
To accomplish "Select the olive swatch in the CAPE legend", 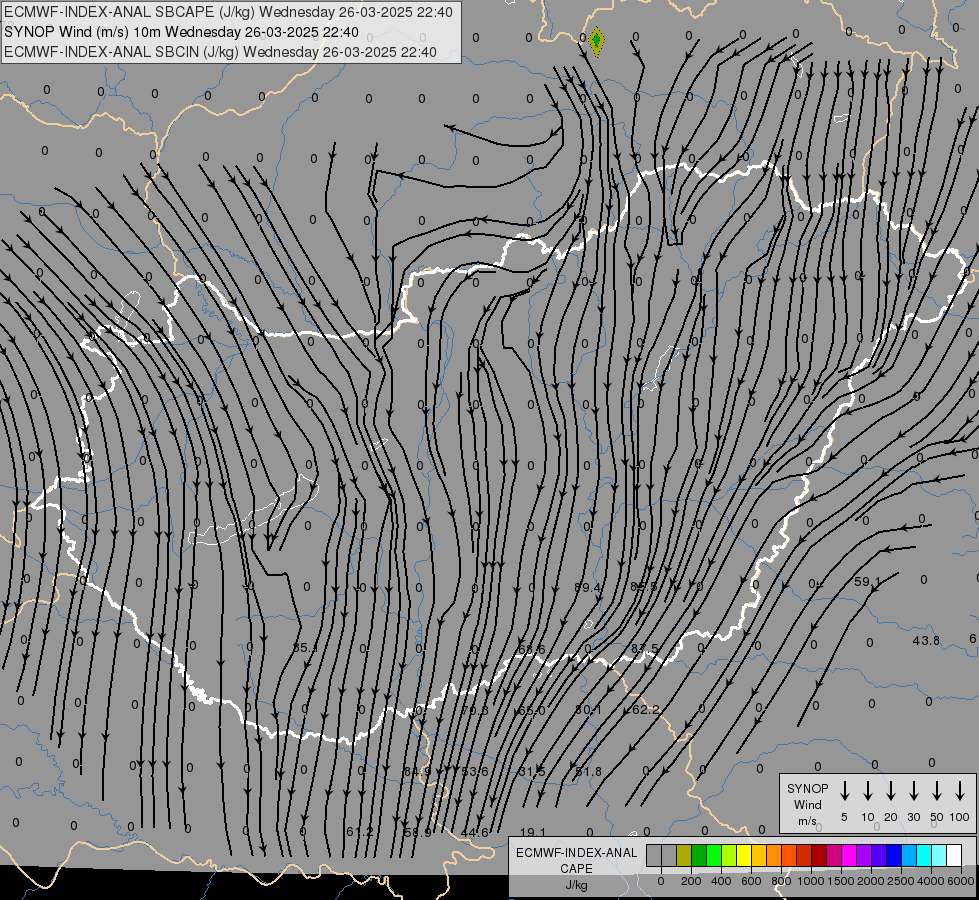I will 684,855.
